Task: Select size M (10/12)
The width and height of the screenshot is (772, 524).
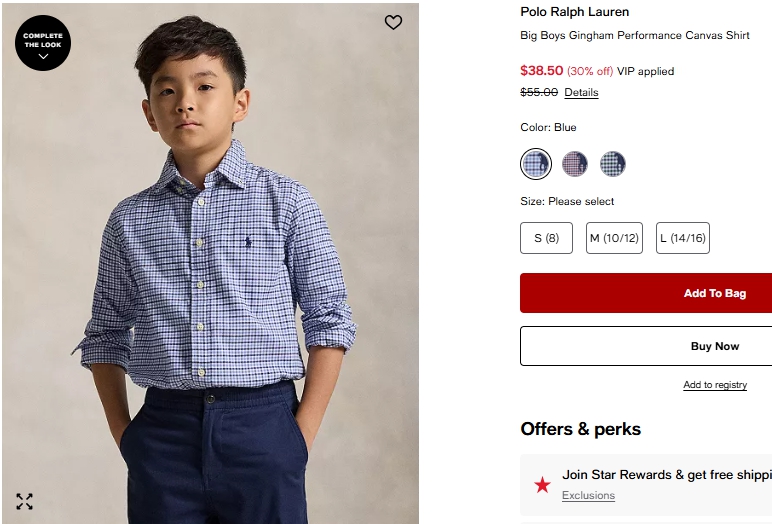Action: coord(614,238)
